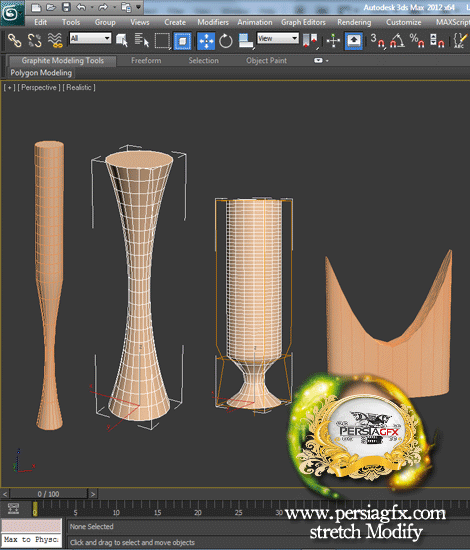Open the View reference coordinate dropdown

[278, 38]
